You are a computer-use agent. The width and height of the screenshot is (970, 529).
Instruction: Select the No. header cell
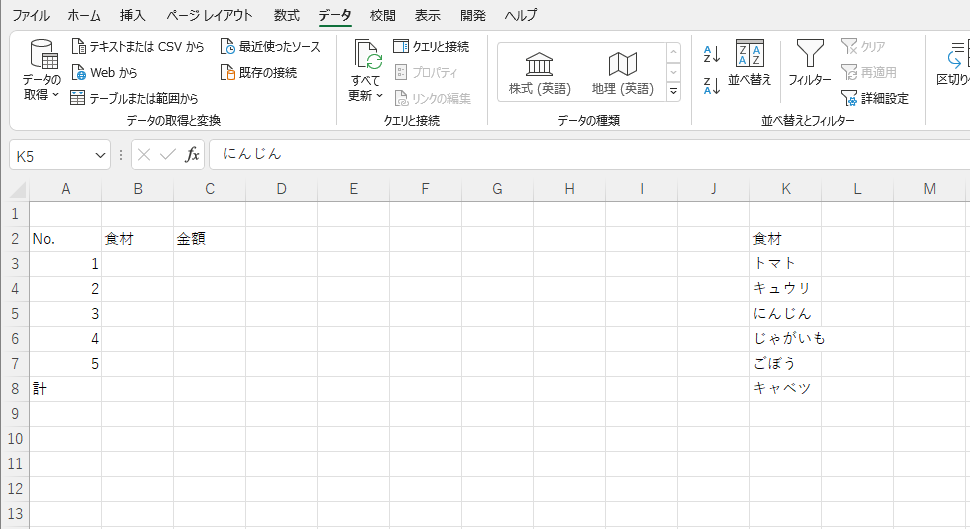[66, 239]
